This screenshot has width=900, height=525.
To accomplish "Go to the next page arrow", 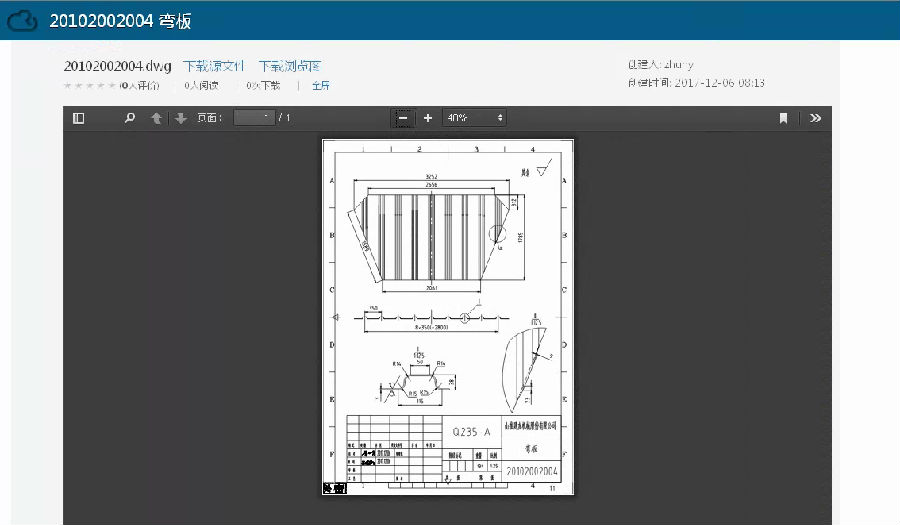I will coord(181,118).
